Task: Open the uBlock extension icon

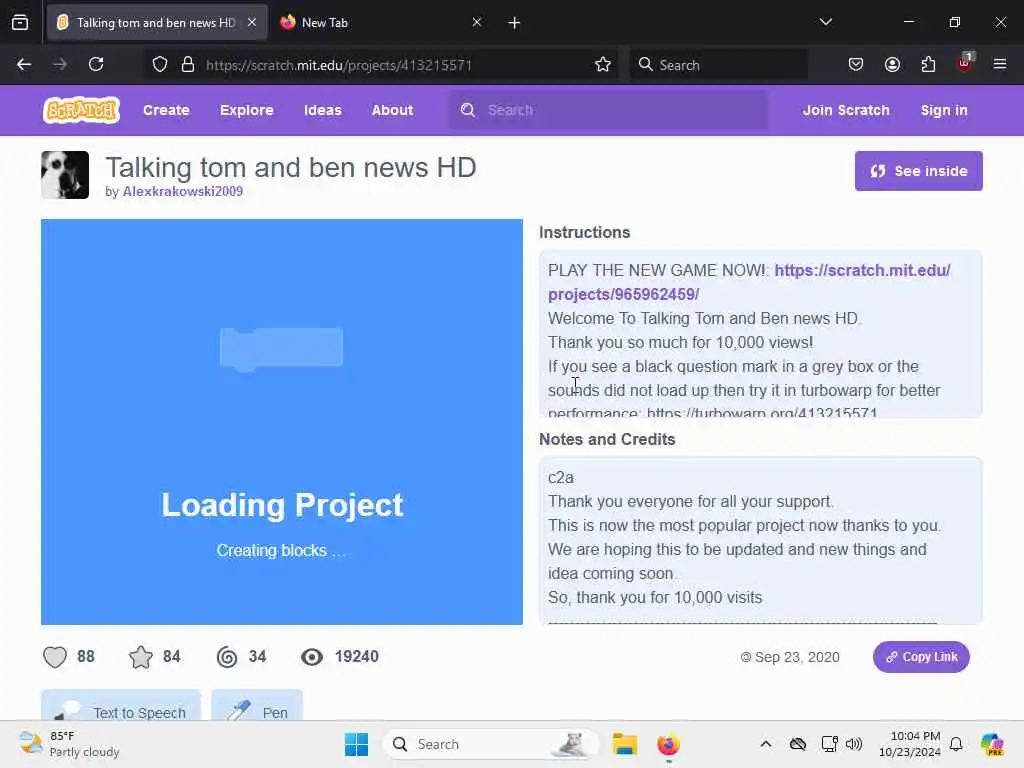Action: tap(965, 63)
